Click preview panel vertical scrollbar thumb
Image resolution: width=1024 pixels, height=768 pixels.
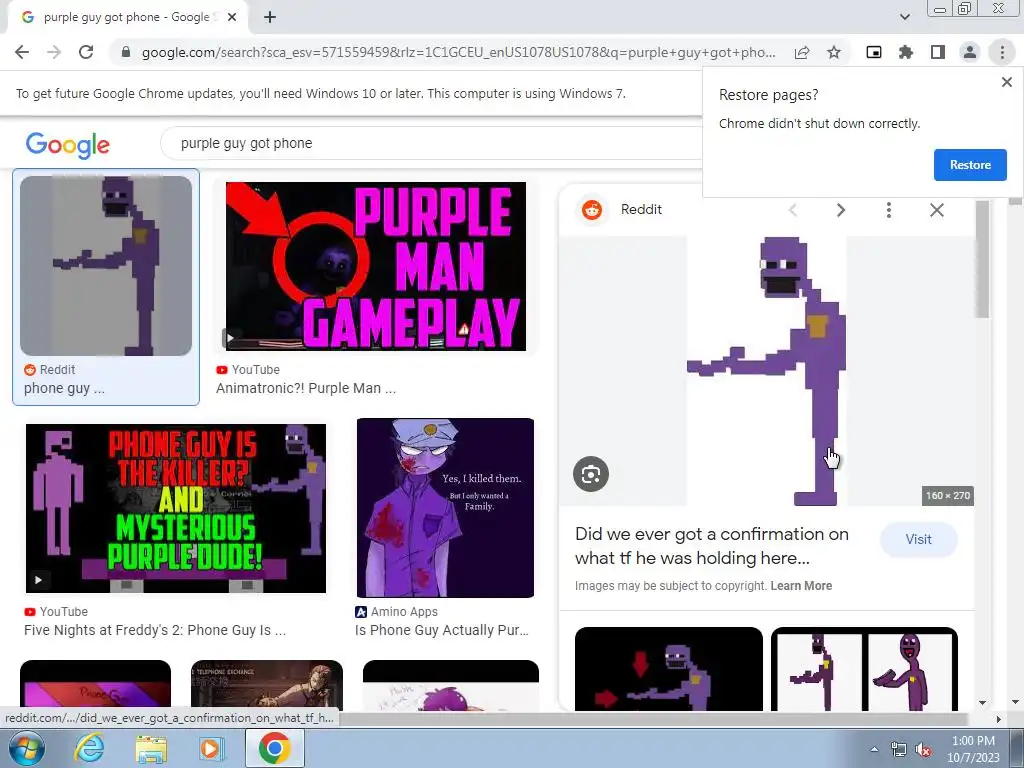(x=982, y=260)
